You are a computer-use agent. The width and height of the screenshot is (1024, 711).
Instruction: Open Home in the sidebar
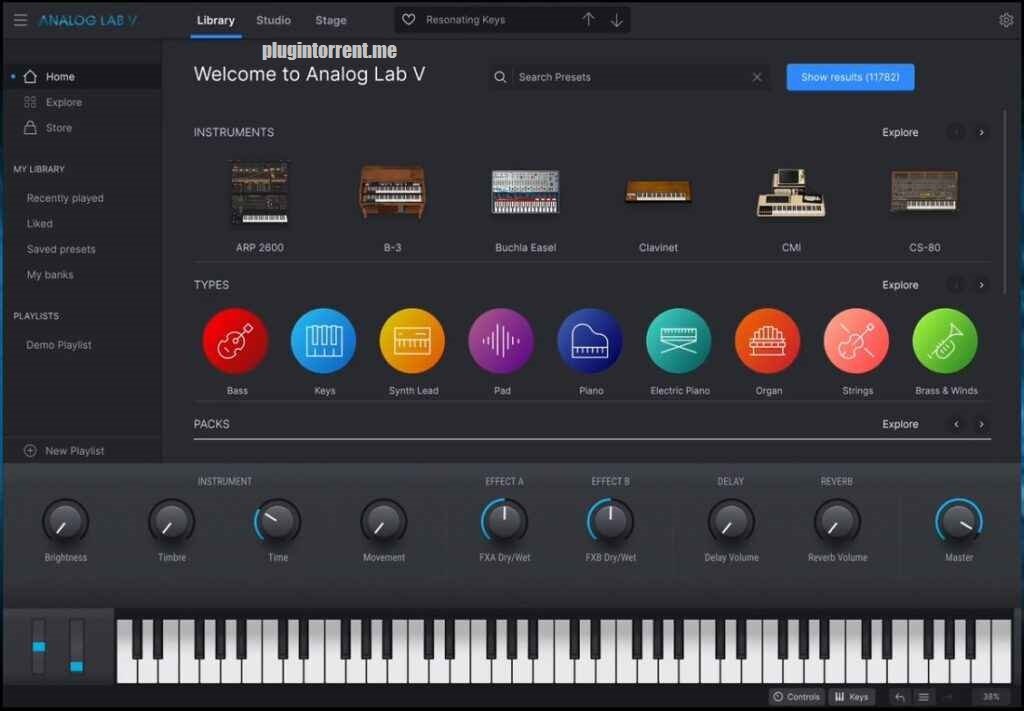(x=83, y=76)
